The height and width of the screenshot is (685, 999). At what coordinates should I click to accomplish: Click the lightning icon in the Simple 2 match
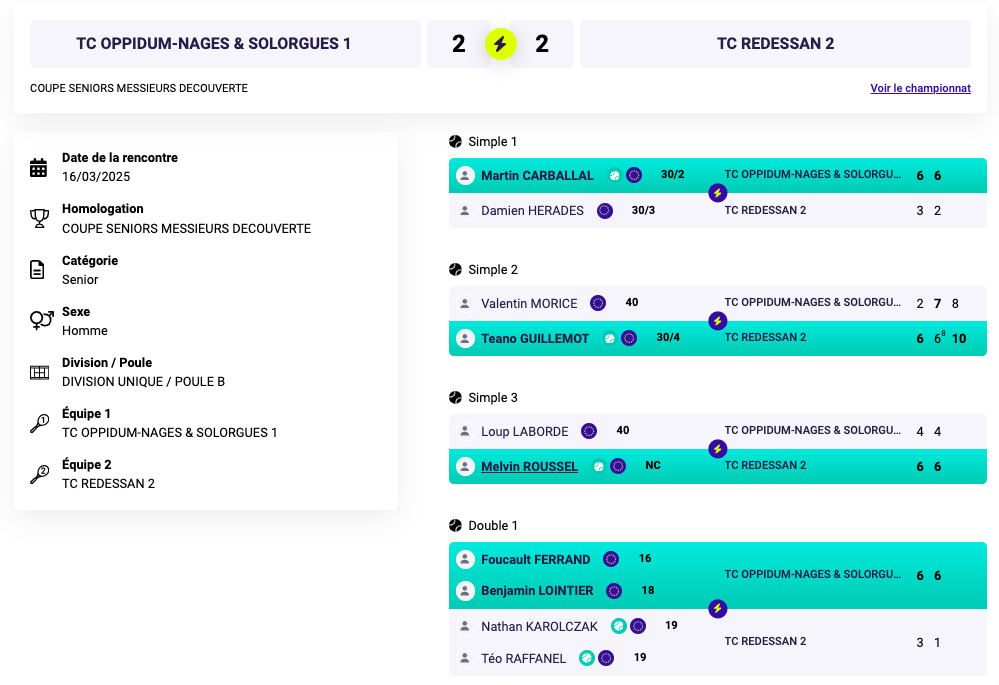717,321
